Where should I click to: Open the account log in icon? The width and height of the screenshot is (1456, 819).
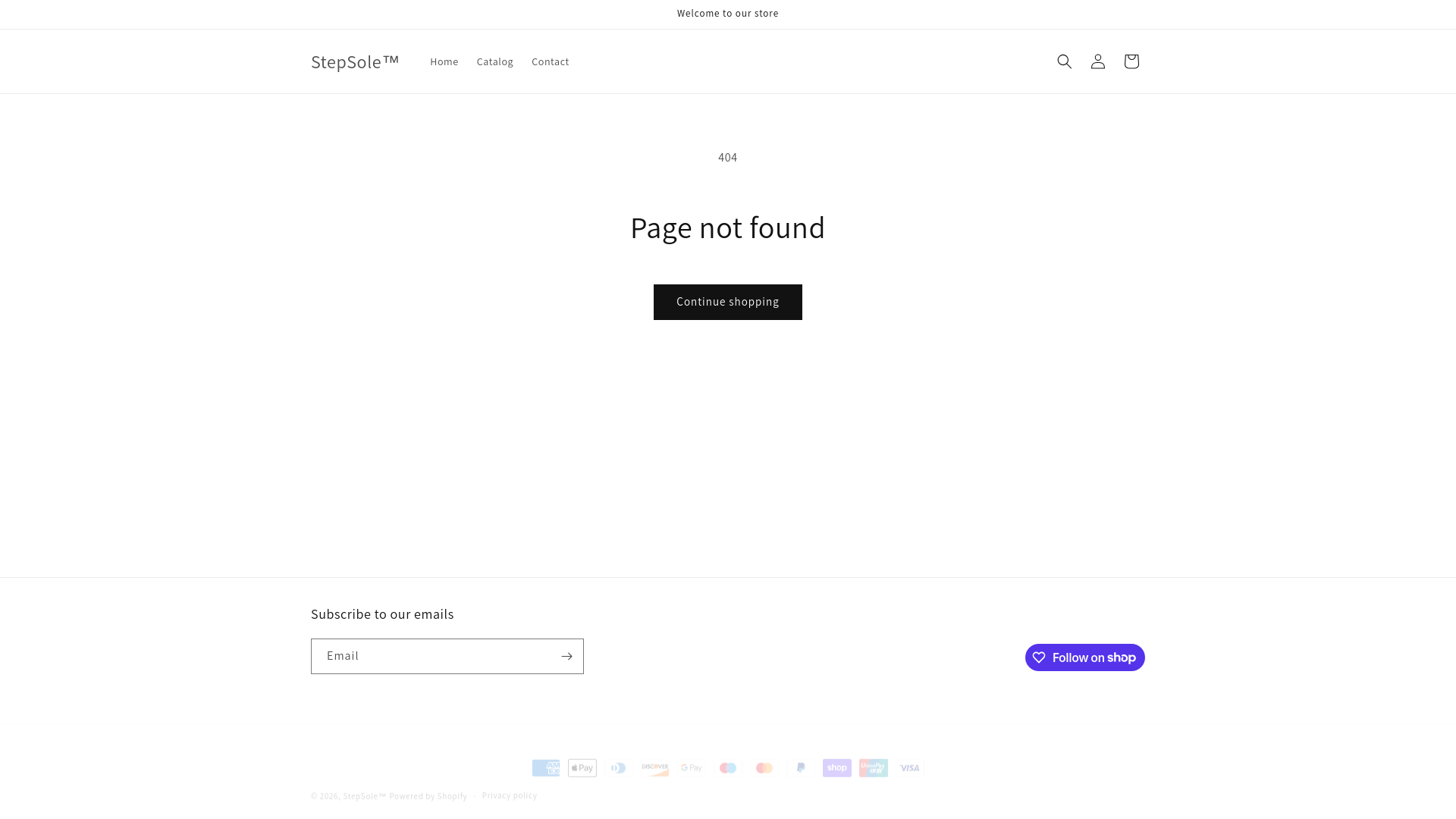click(1097, 61)
